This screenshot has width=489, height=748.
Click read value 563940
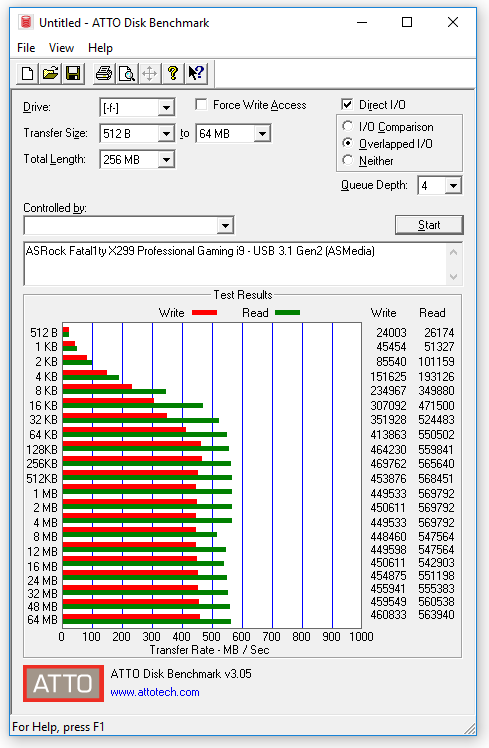coord(436,615)
